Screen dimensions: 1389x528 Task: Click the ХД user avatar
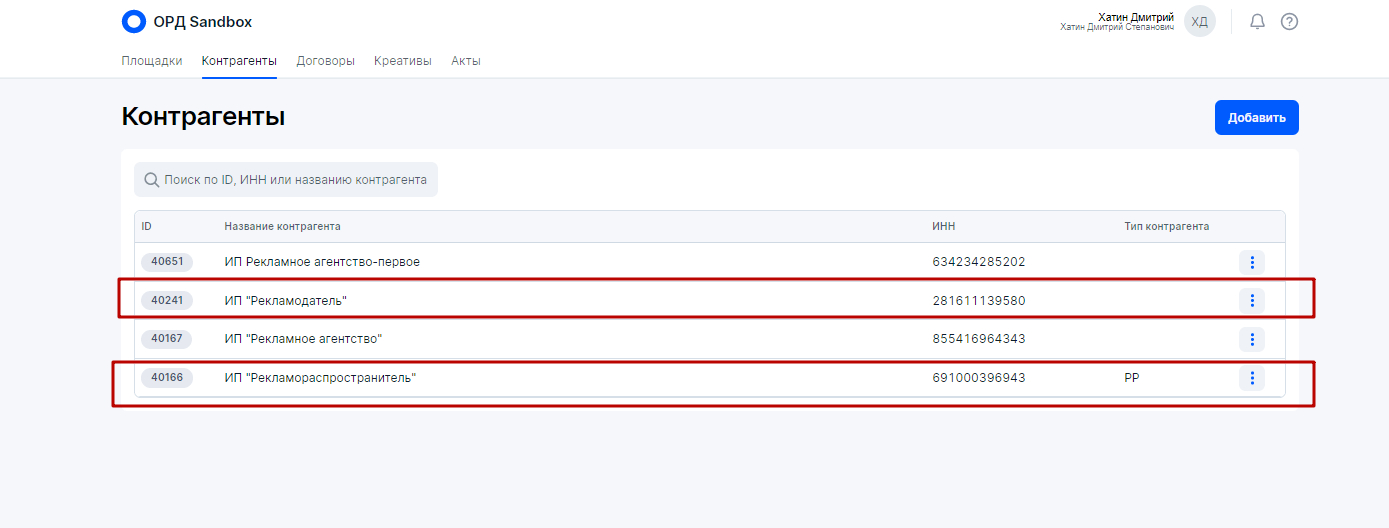tap(1199, 22)
